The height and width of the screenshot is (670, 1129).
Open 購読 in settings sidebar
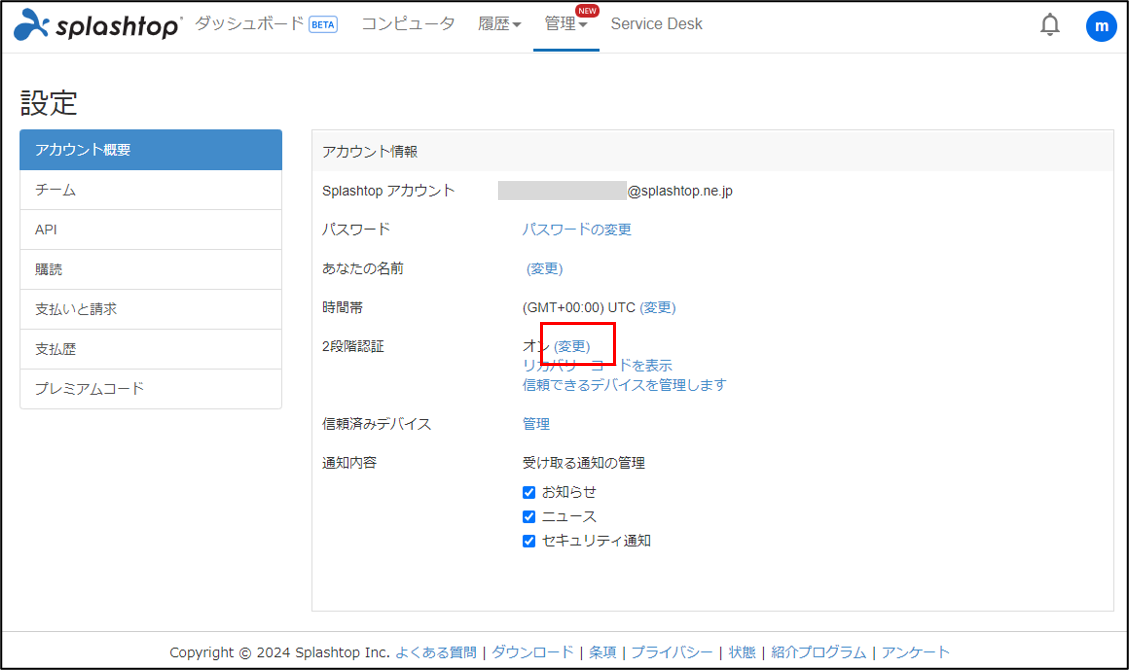pyautogui.click(x=150, y=269)
